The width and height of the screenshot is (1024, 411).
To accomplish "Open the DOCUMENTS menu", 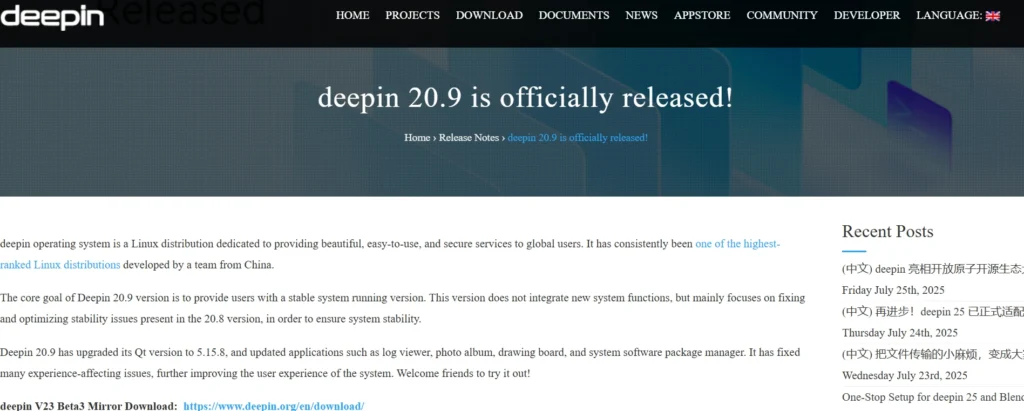I will tap(574, 15).
